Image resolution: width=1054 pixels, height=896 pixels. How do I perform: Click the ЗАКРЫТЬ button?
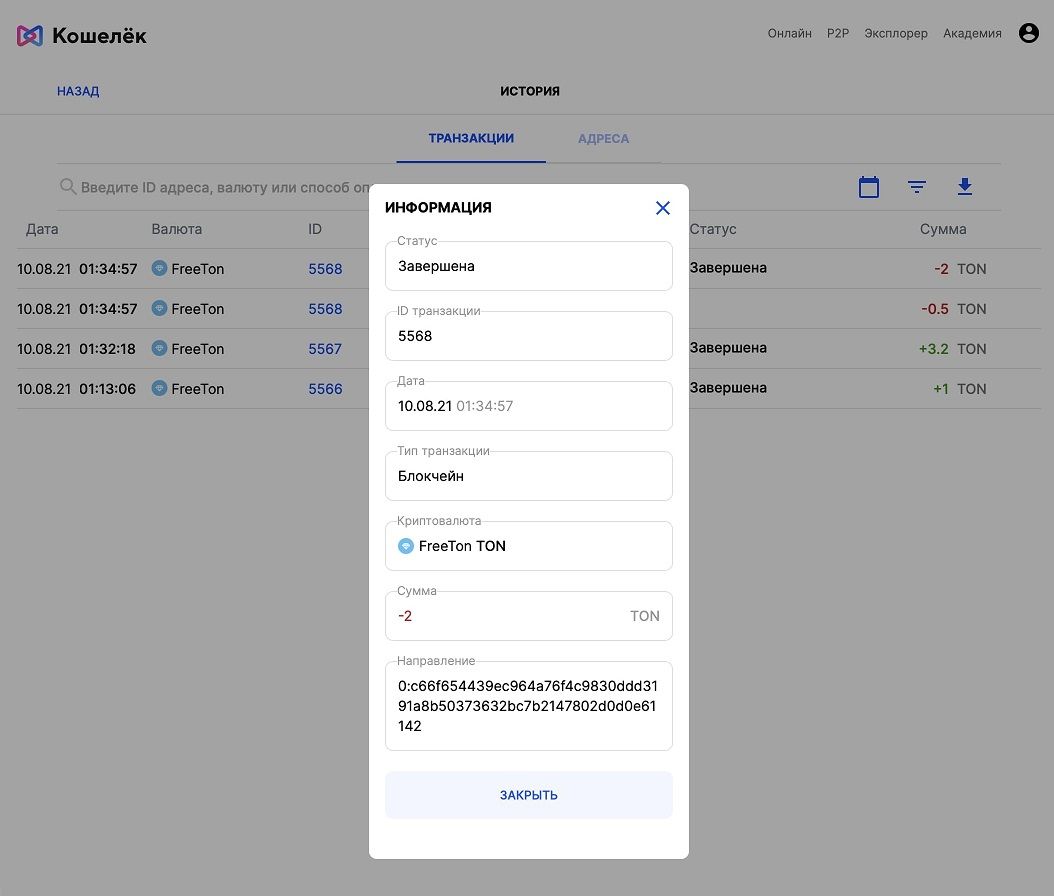(x=528, y=795)
